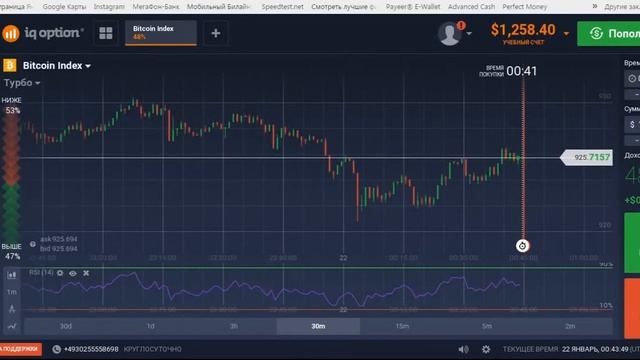This screenshot has height=360, width=640.
Task: Click the red lower put button
Action: 632,309
